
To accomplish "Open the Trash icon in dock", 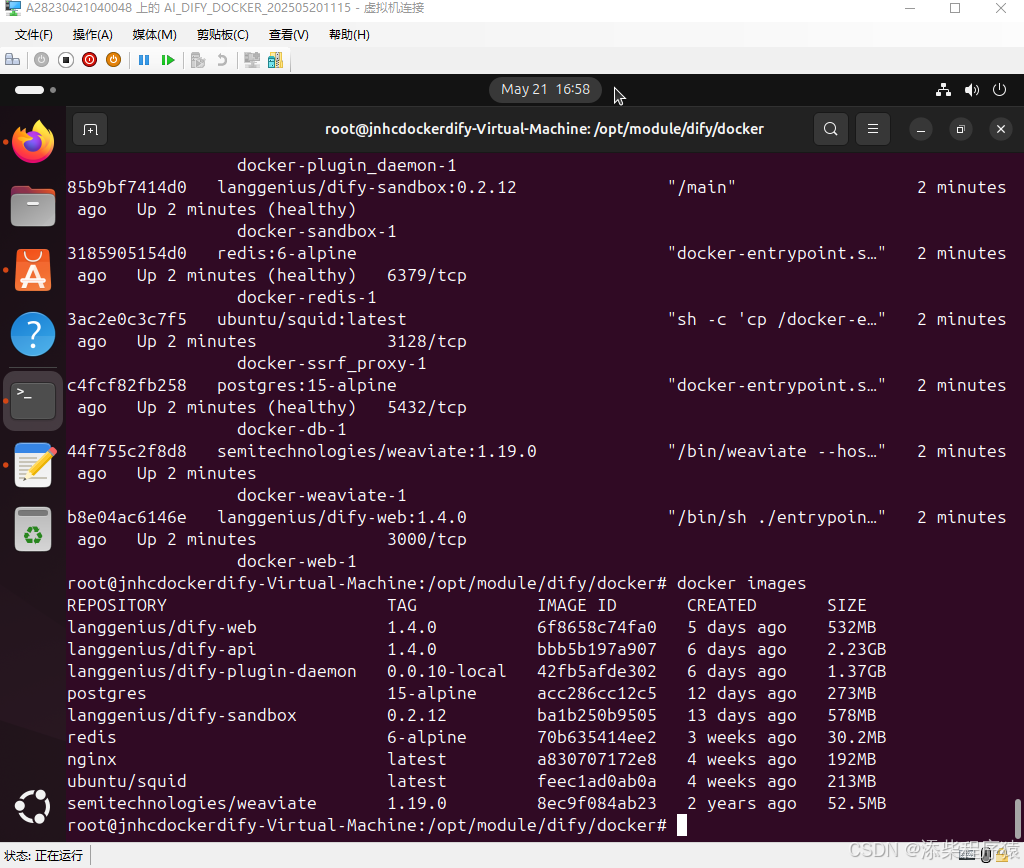I will (33, 528).
